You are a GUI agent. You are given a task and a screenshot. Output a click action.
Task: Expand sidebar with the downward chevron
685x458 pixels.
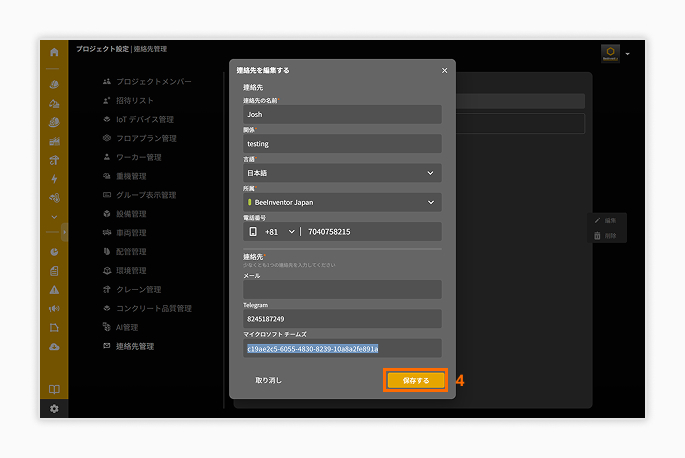click(x=54, y=217)
